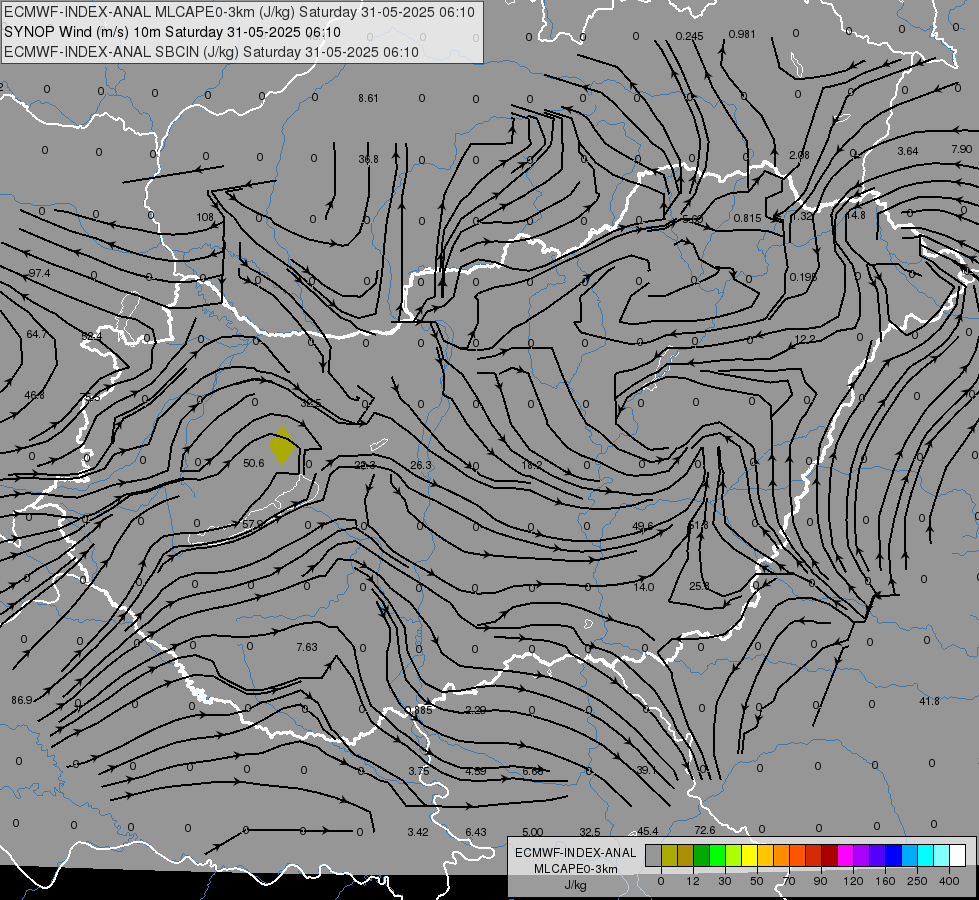Click the SYNOP Wind 10m title line
Image resolution: width=979 pixels, height=900 pixels.
172,32
